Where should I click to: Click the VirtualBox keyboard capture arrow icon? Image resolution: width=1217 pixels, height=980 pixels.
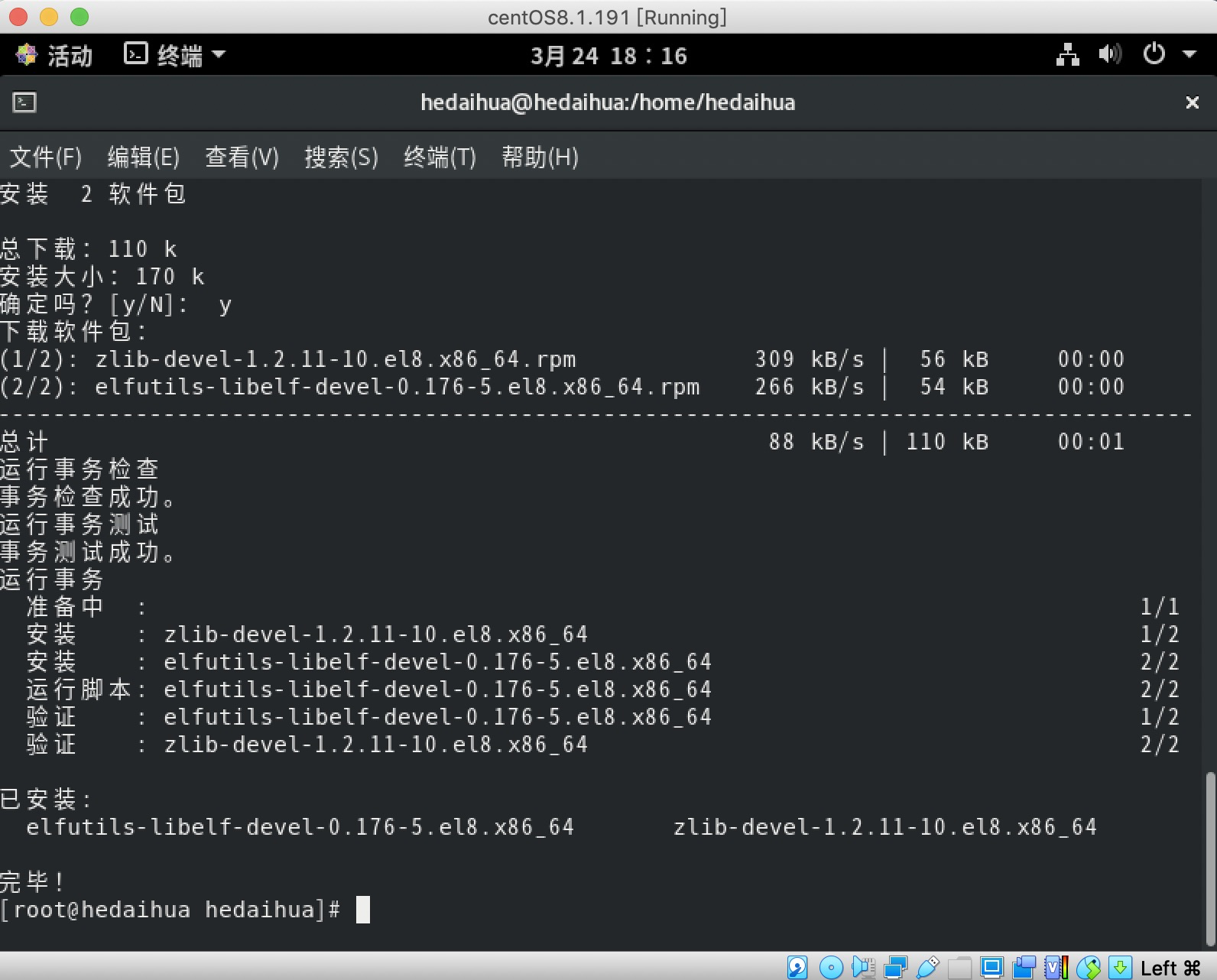1120,967
